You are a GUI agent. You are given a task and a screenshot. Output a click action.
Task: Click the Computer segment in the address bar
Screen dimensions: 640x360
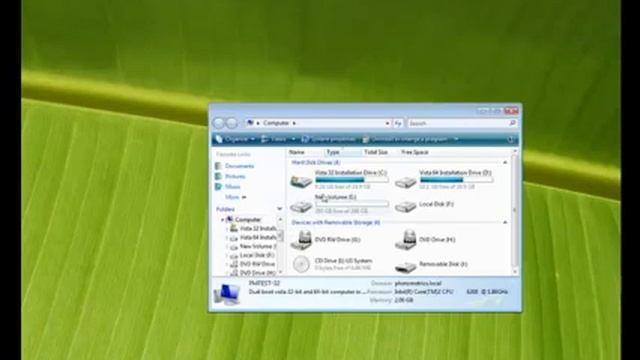point(276,123)
